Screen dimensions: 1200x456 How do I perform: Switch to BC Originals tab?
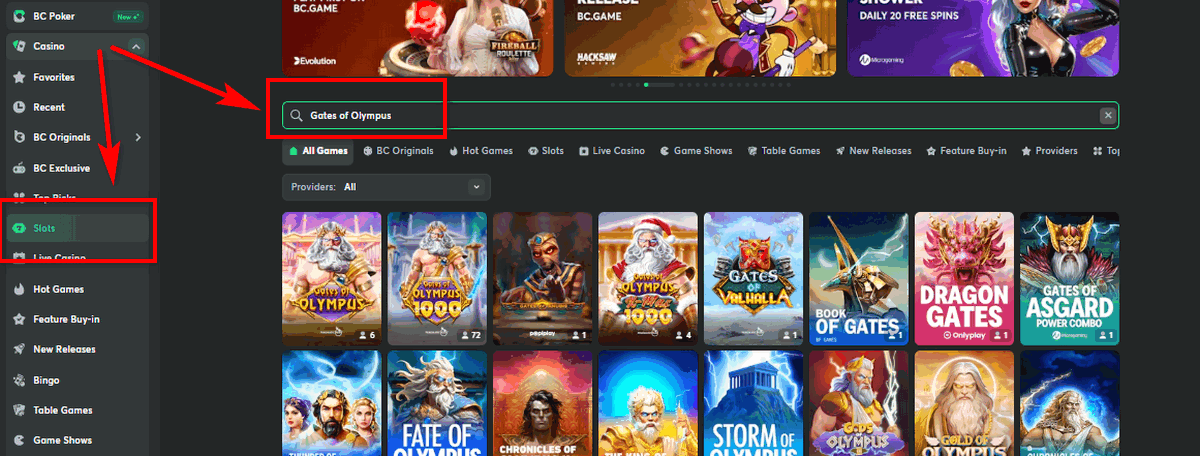pos(398,151)
